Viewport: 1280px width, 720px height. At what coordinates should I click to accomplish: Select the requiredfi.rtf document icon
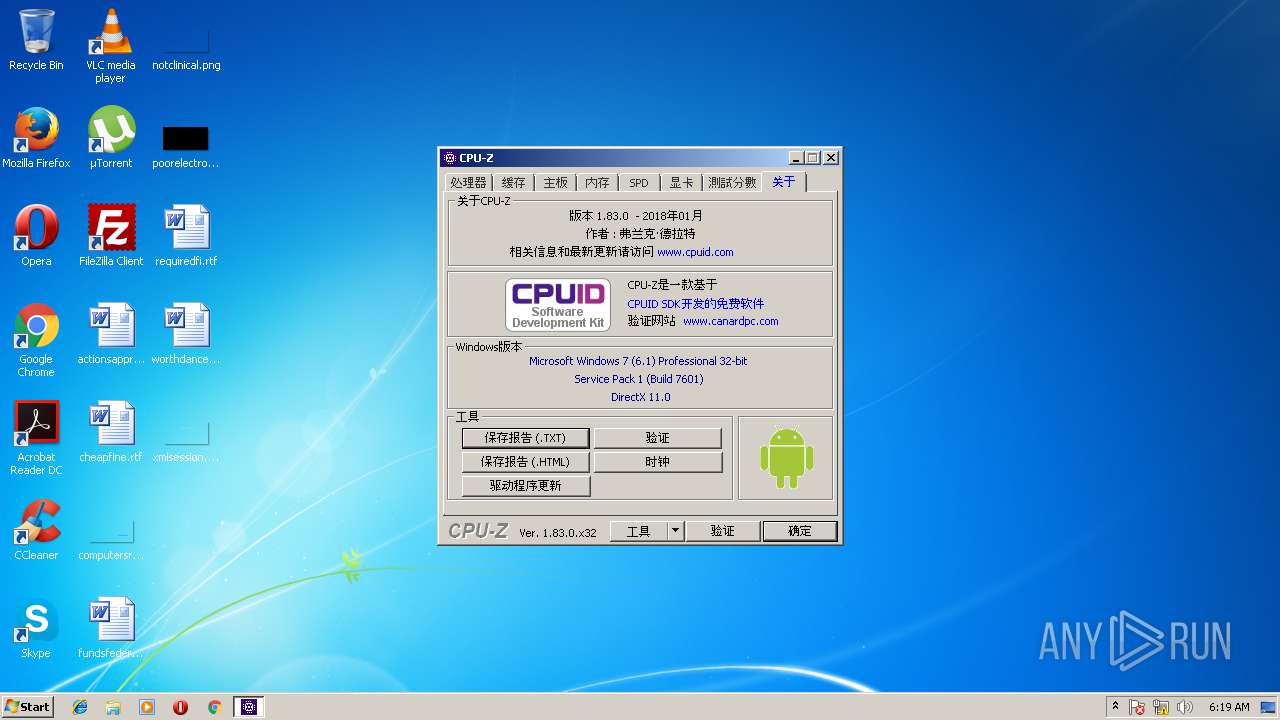coord(186,236)
